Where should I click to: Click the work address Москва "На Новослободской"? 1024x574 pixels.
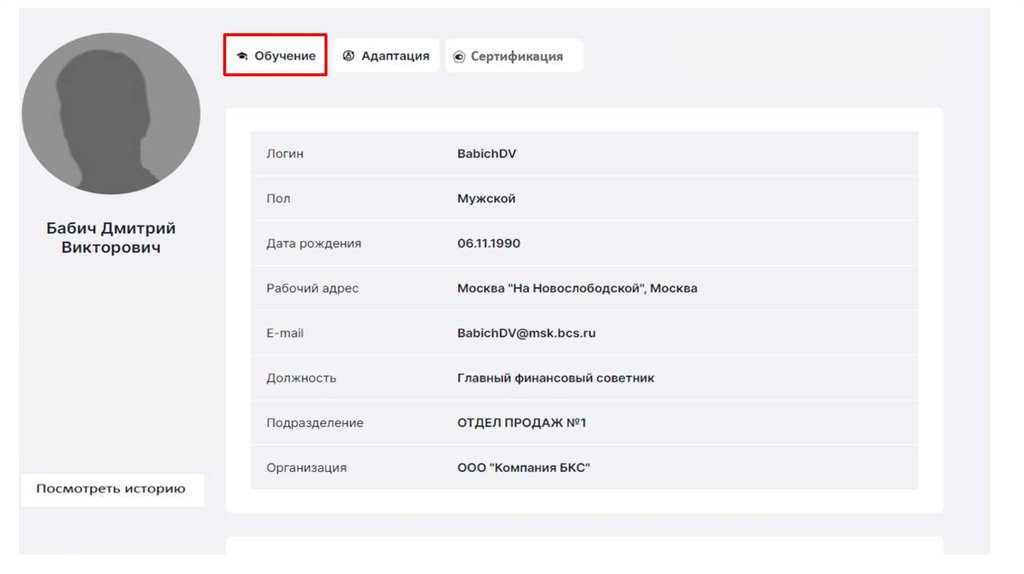tap(577, 288)
